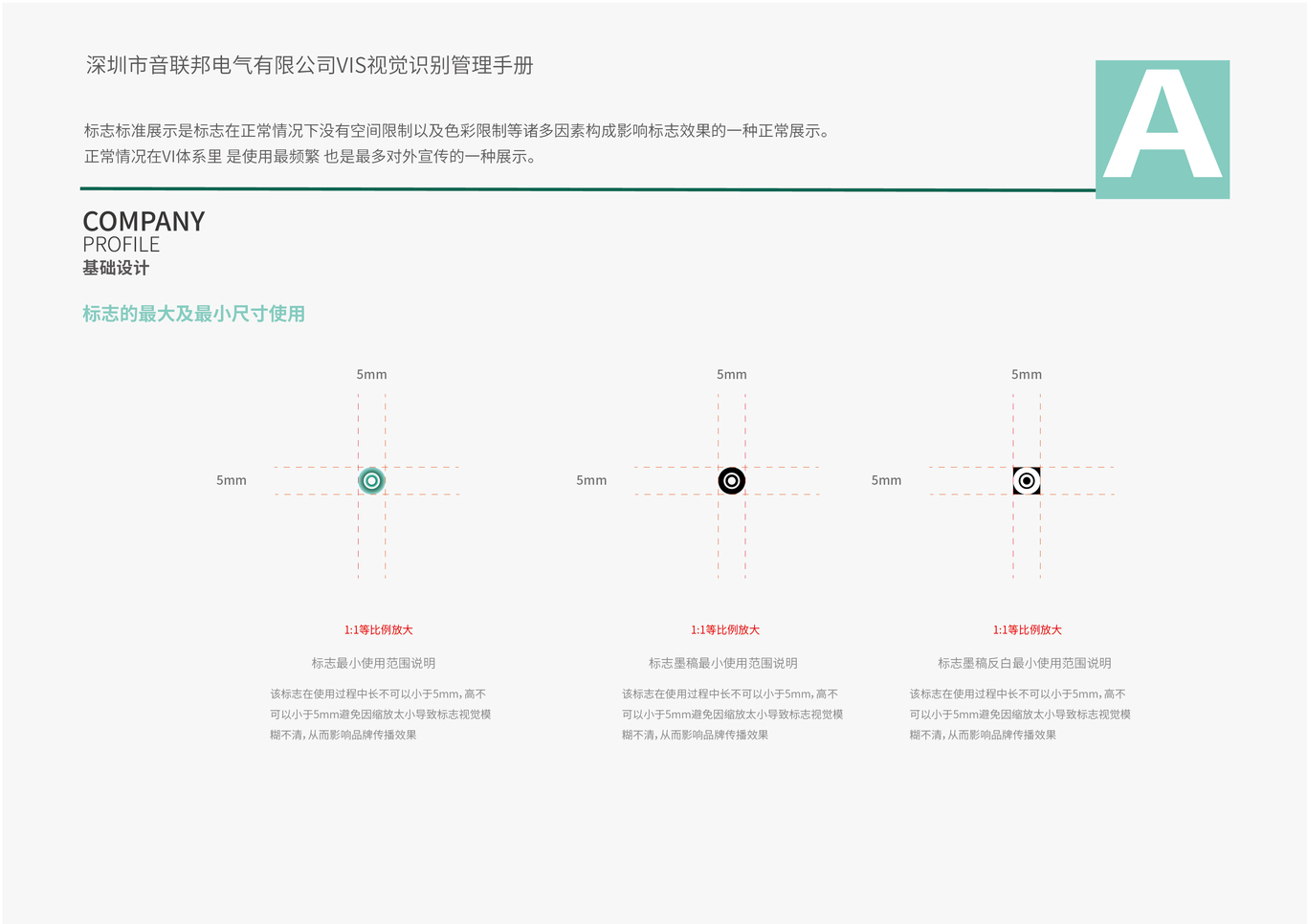
Task: Click red '1:1等比例放大' under the black logo
Action: pos(725,629)
